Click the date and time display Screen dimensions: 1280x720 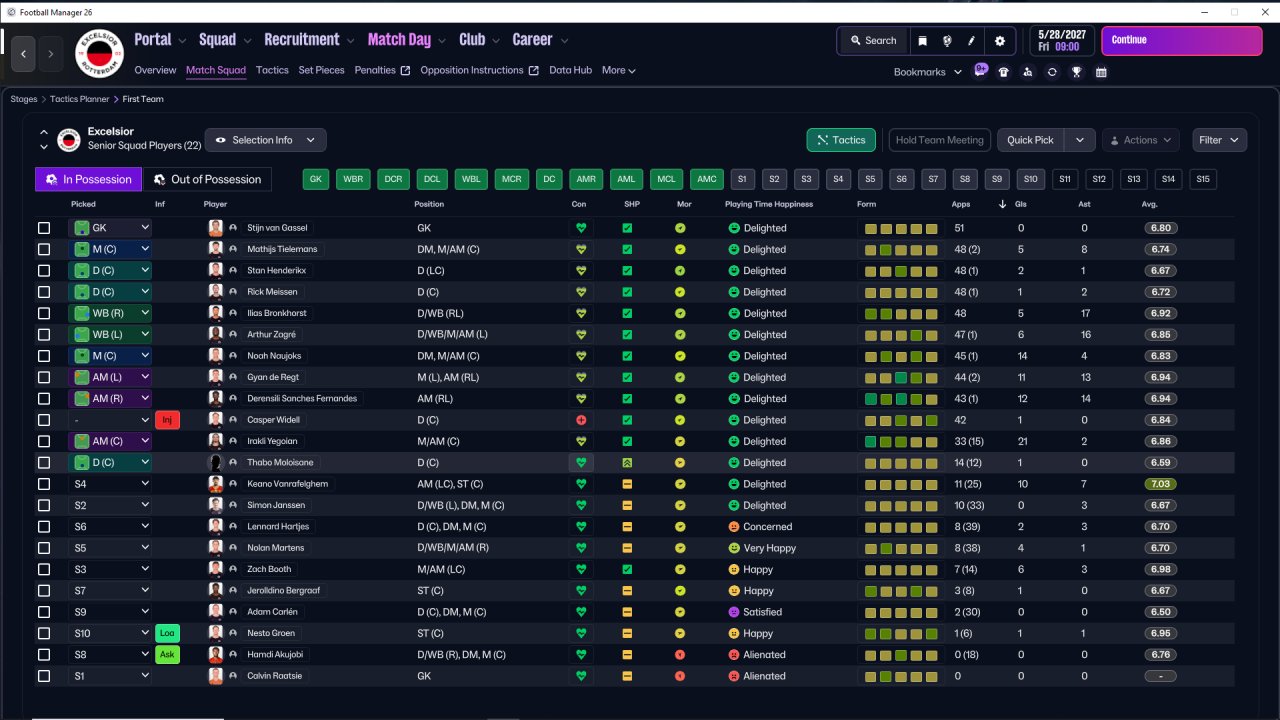(x=1062, y=41)
